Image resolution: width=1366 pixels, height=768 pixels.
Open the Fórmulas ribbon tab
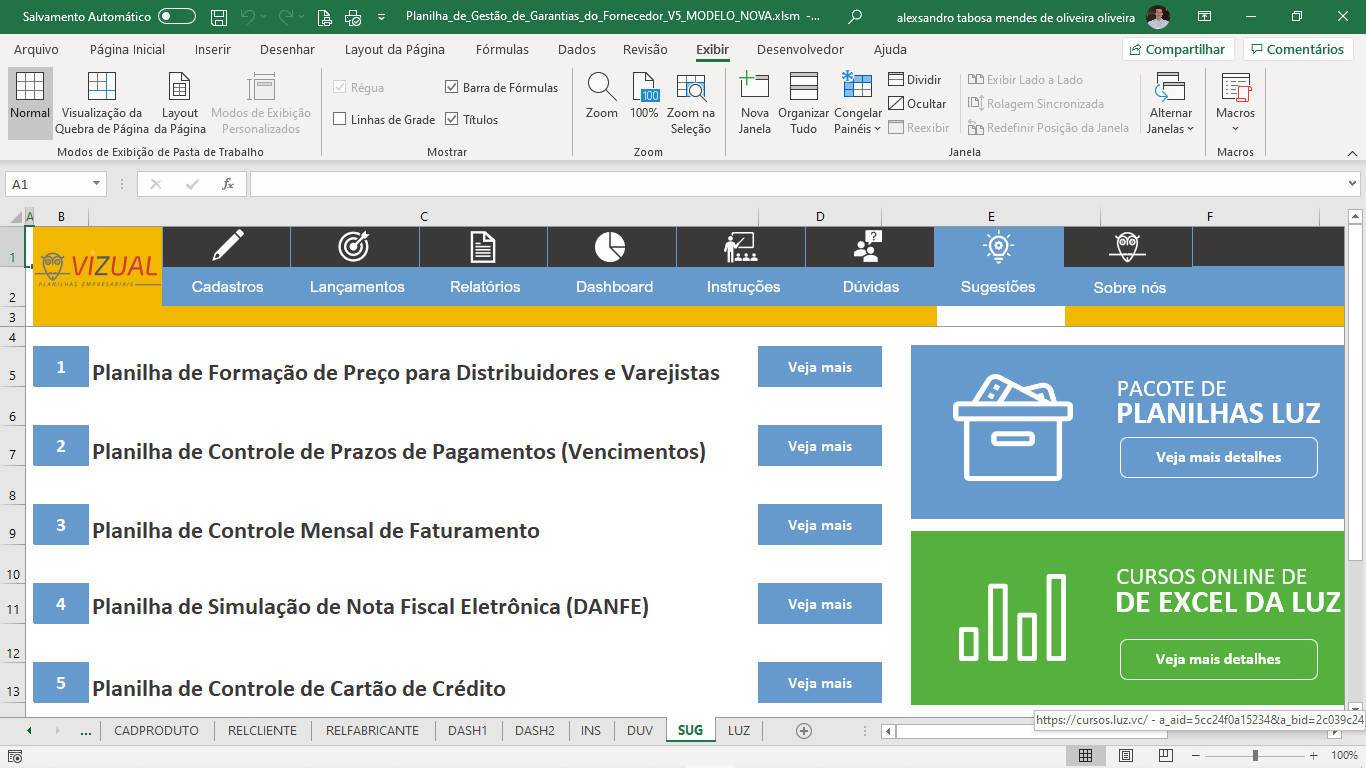(502, 49)
